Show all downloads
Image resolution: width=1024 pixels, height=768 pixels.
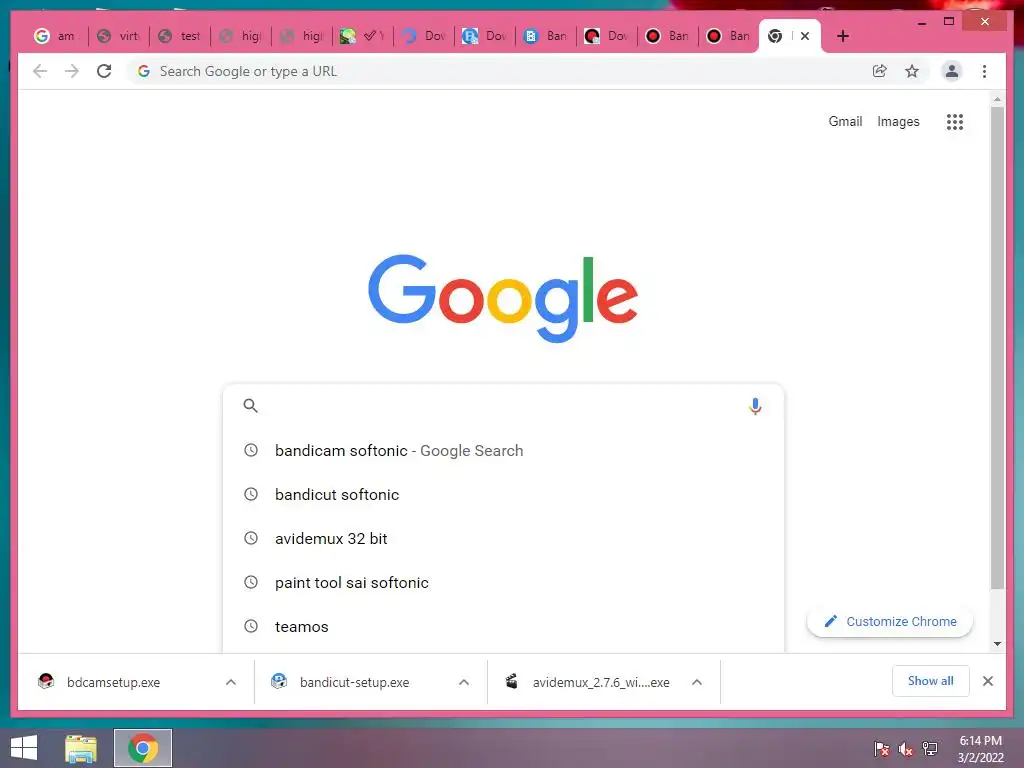pyautogui.click(x=931, y=681)
